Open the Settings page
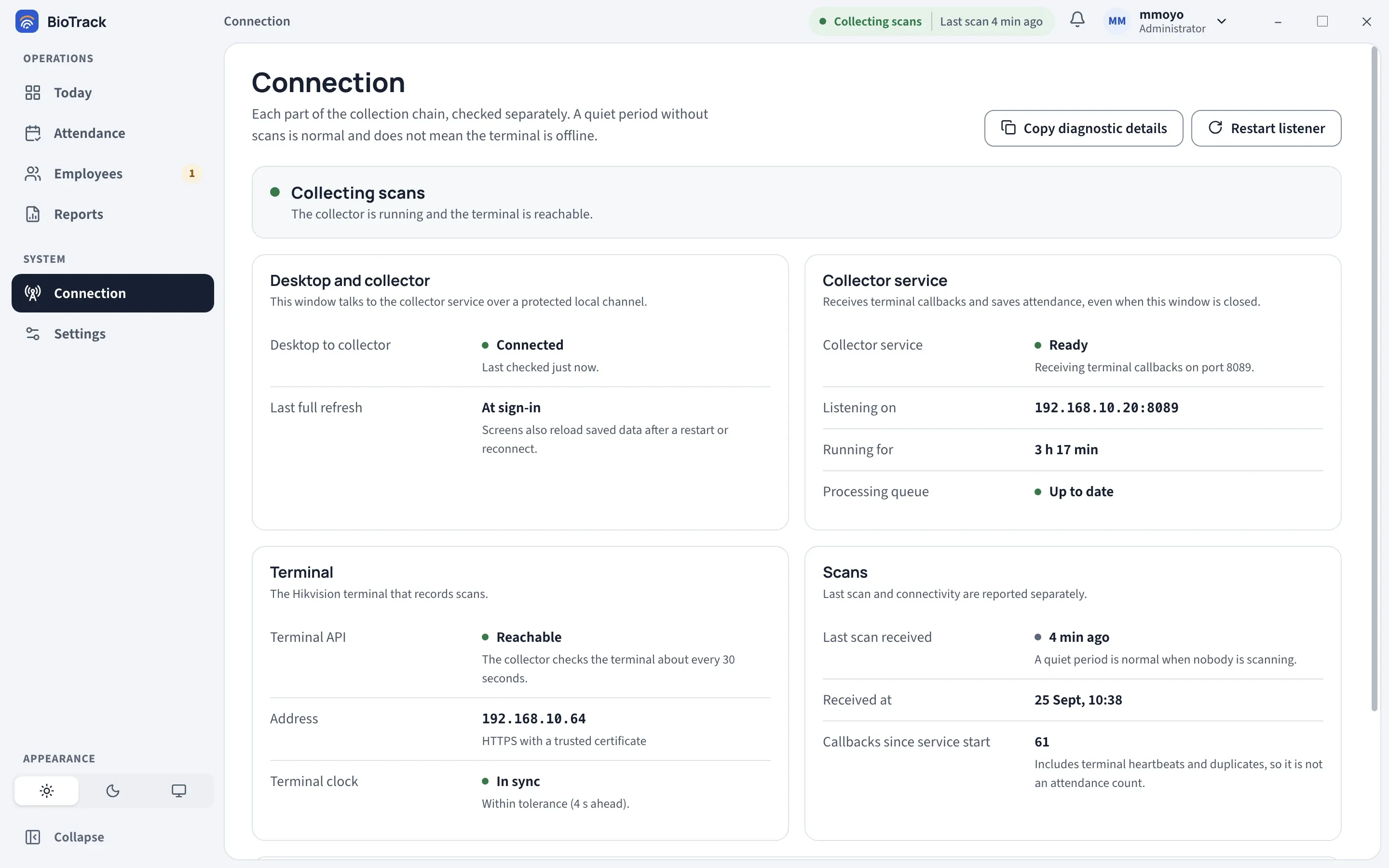Screen dimensions: 1389x868 pos(112,334)
